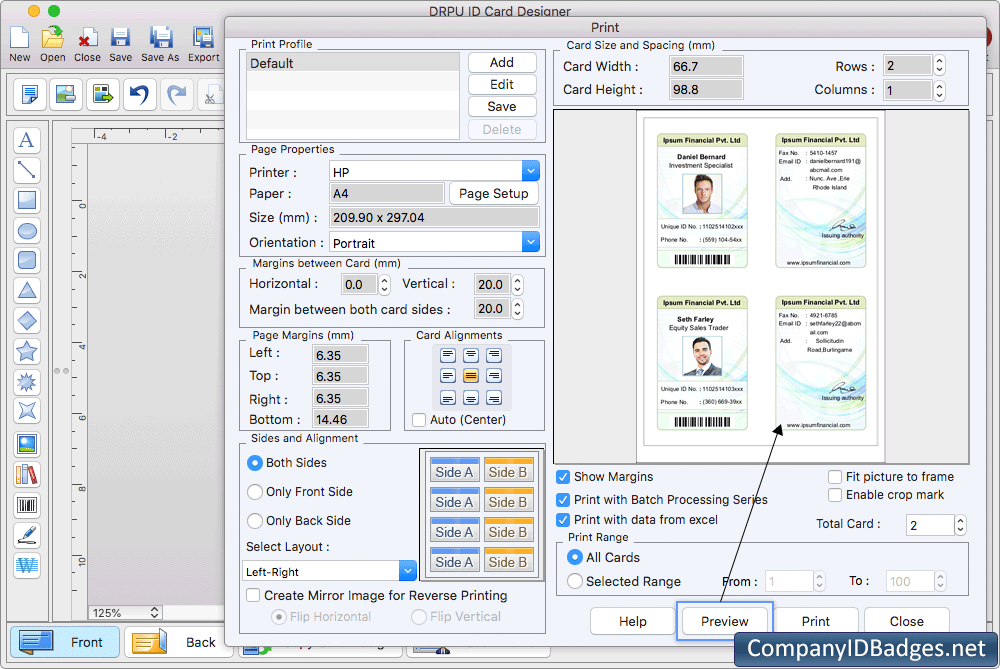
Task: Select the Diamond shape tool
Action: 27,321
